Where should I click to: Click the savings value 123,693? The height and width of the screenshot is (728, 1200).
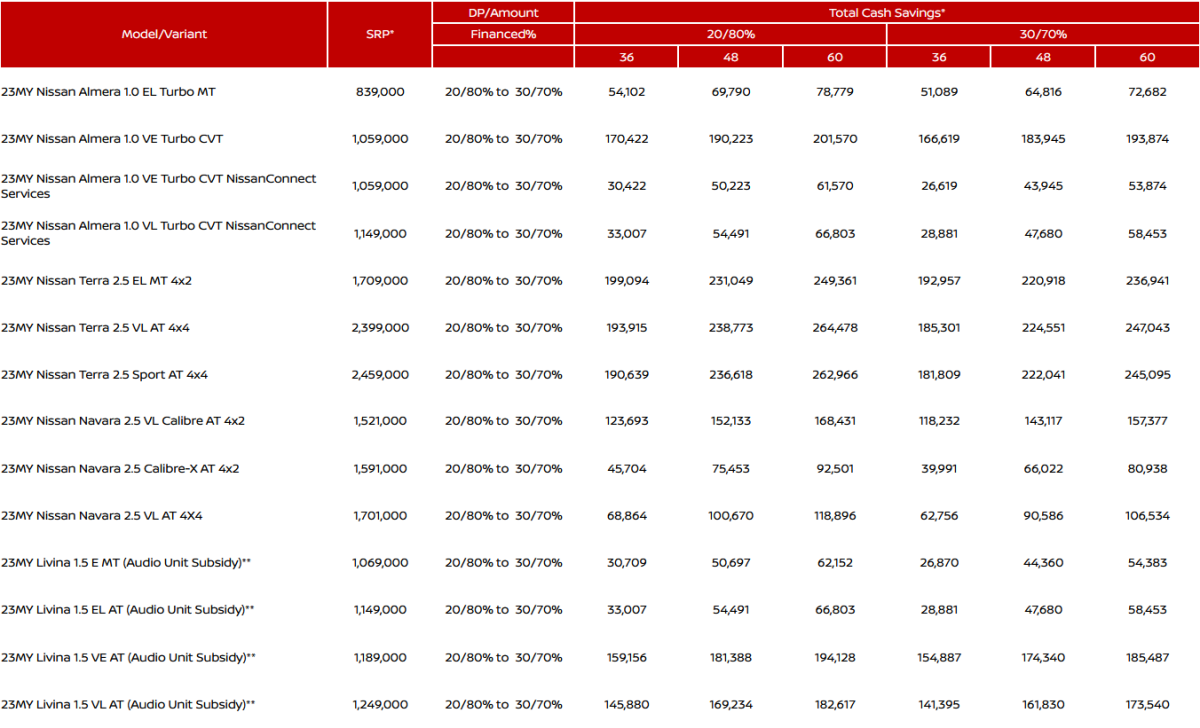627,421
